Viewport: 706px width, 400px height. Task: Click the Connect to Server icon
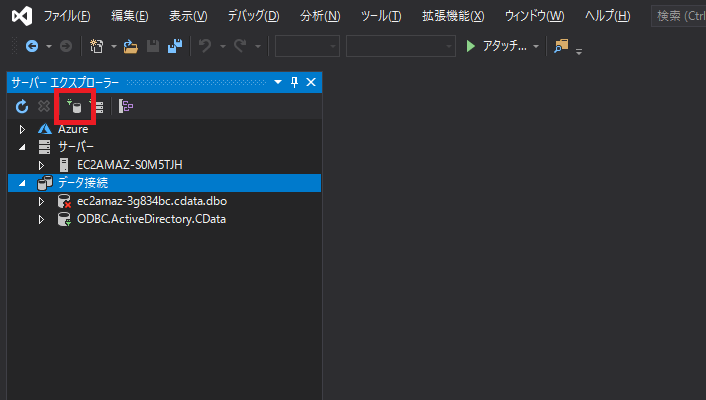[98, 106]
